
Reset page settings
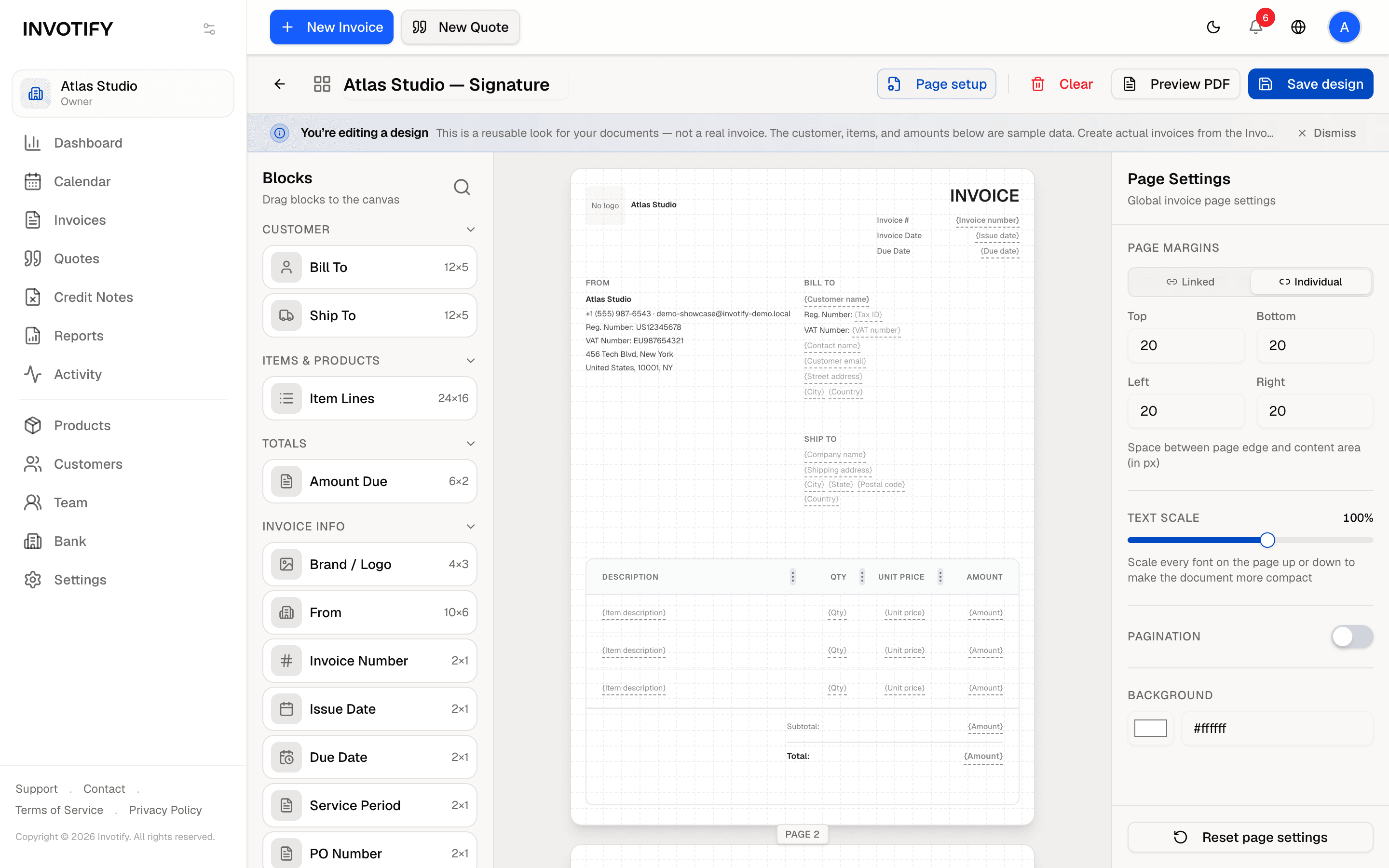pyautogui.click(x=1250, y=837)
